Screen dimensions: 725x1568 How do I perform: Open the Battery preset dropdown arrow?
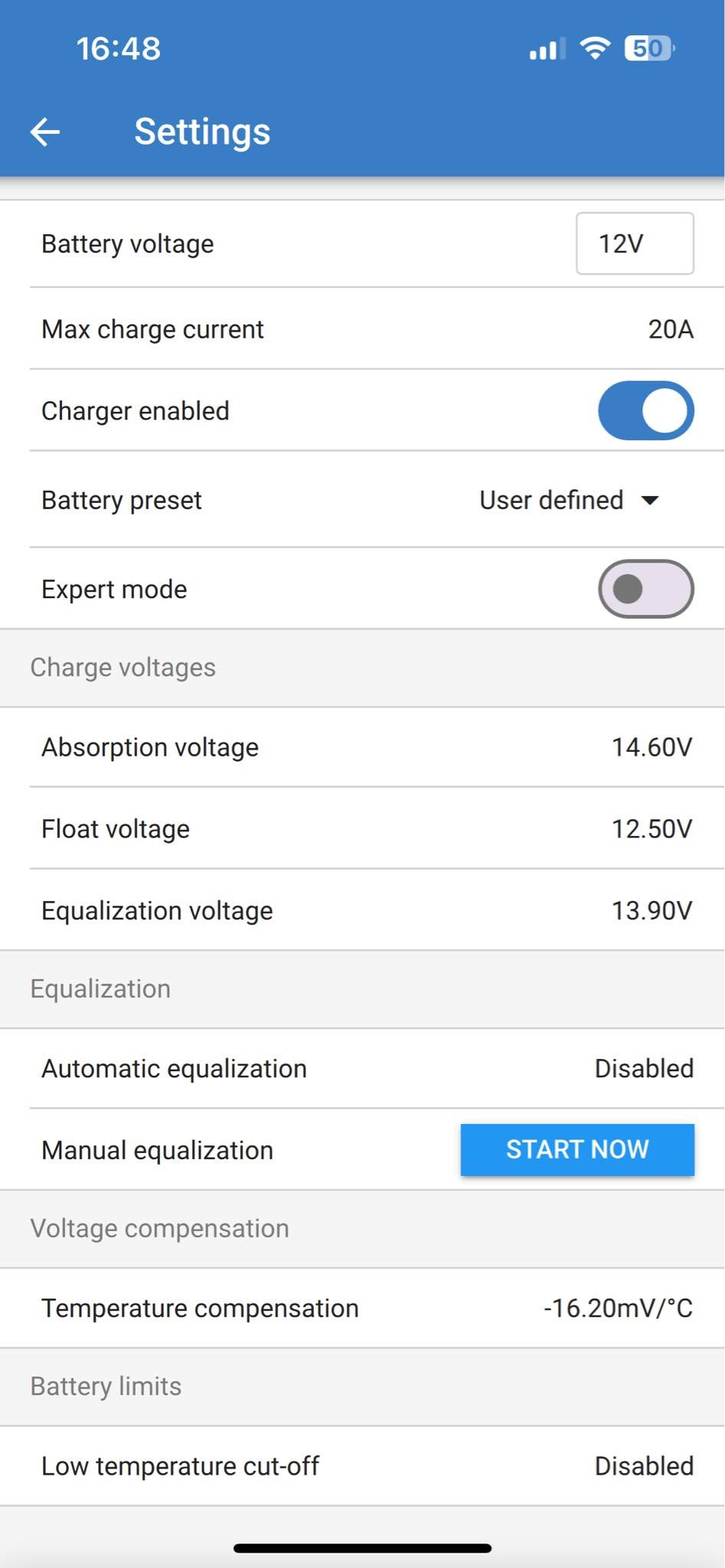pos(650,501)
